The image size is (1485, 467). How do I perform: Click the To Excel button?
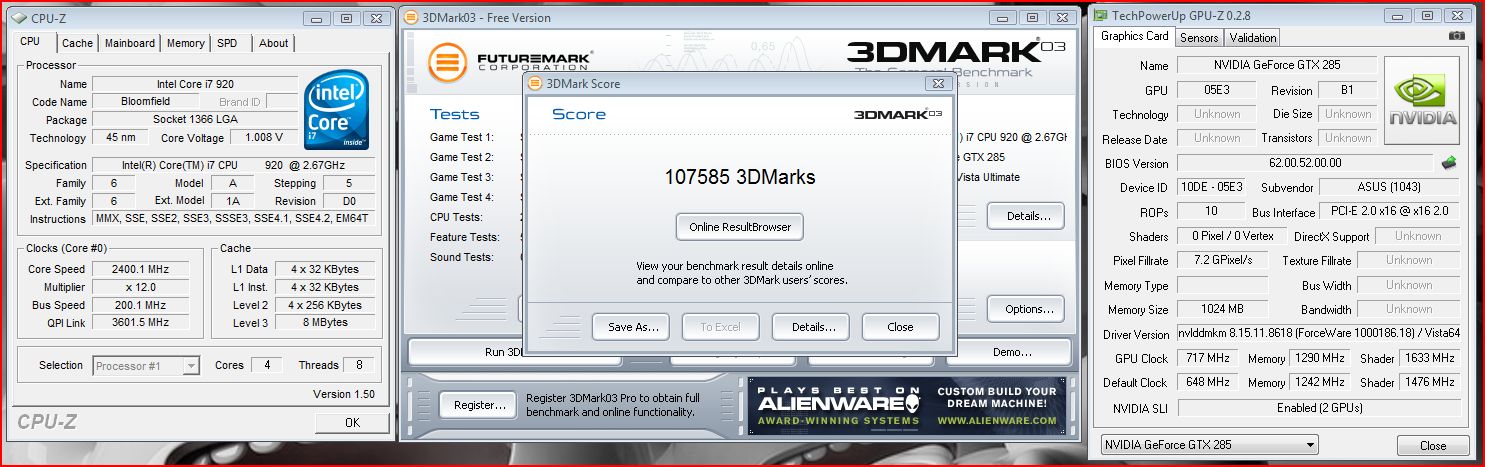(720, 327)
